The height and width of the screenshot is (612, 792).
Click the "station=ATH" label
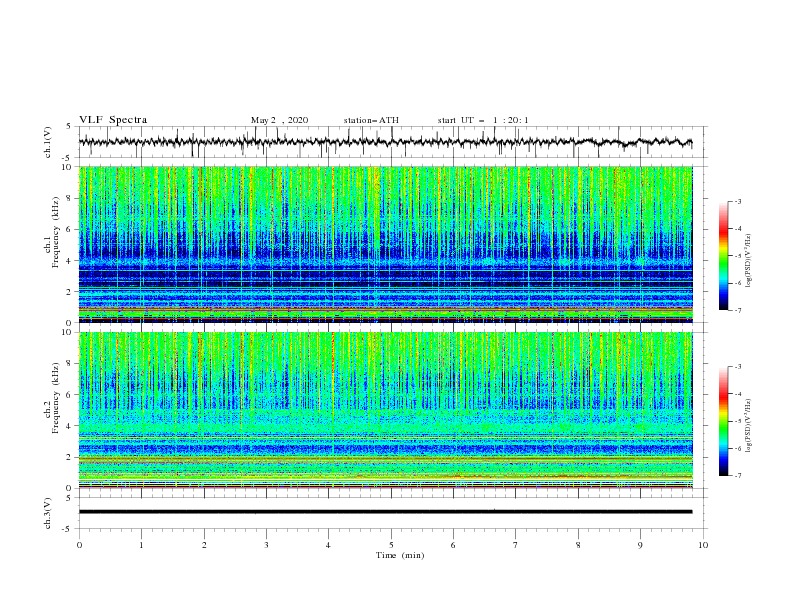point(371,120)
